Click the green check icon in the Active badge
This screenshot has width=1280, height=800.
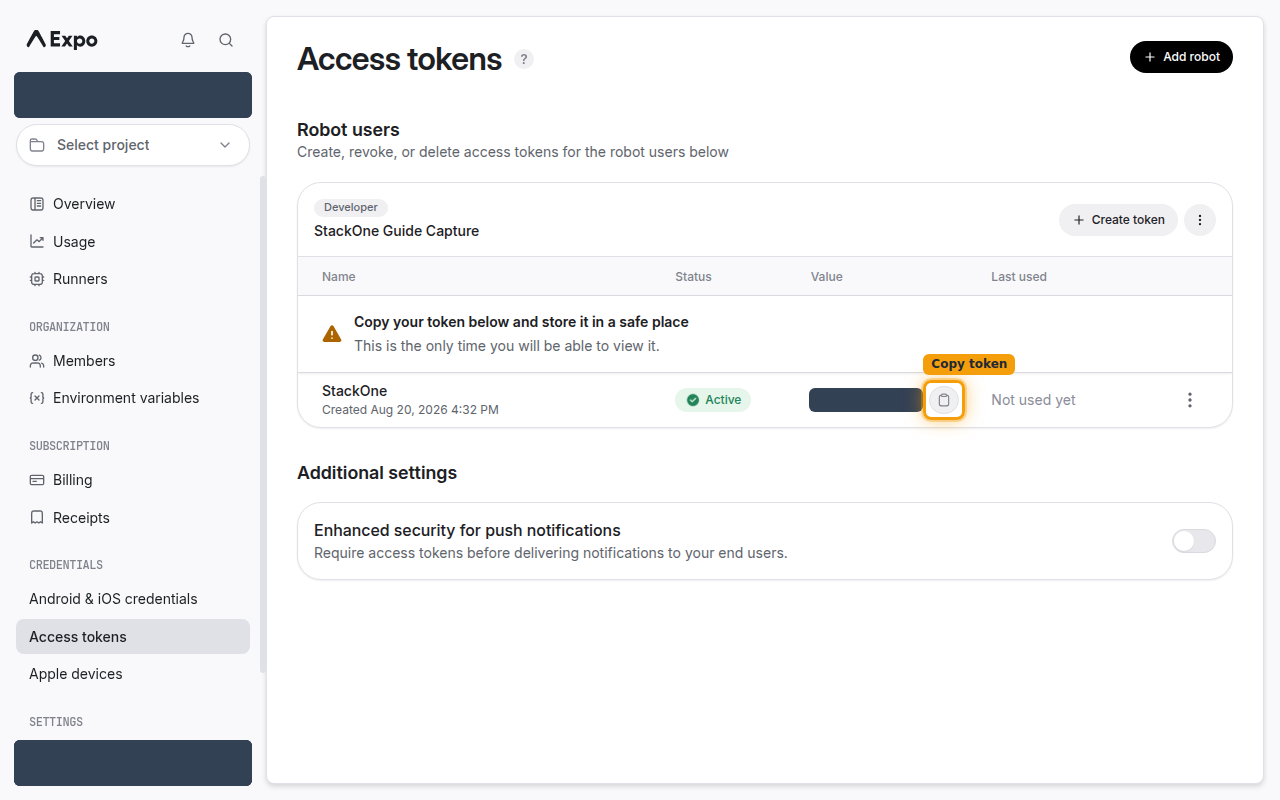pos(692,400)
